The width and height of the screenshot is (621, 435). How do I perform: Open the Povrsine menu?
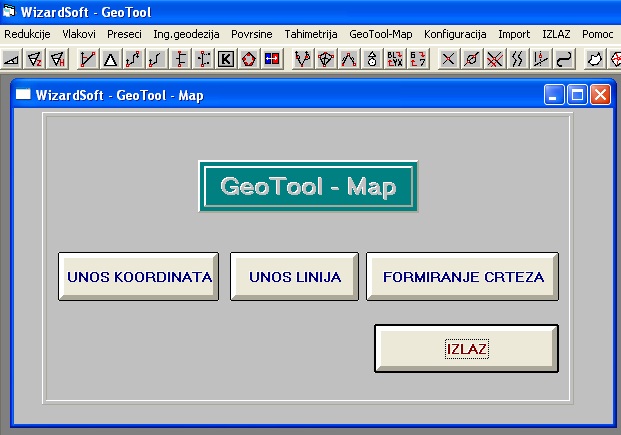[x=252, y=34]
